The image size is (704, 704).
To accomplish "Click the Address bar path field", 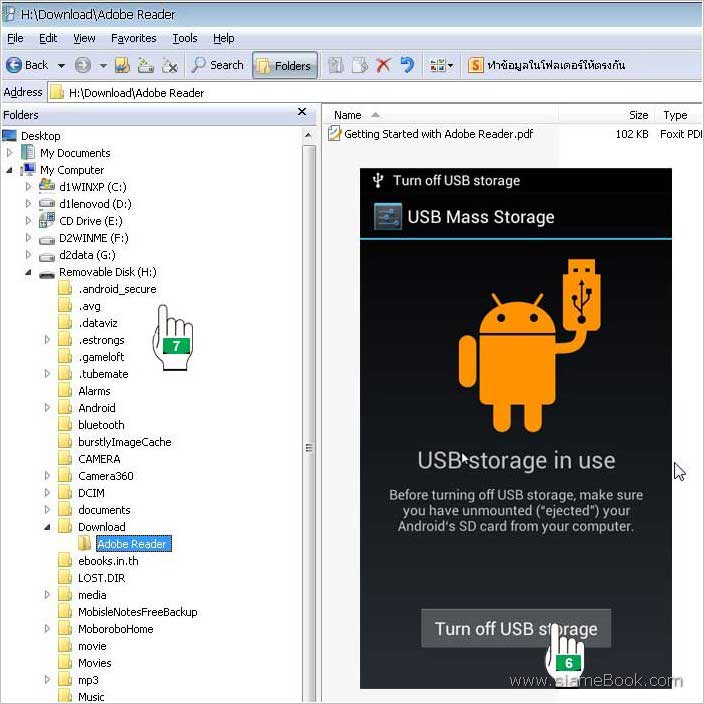I will coord(375,93).
